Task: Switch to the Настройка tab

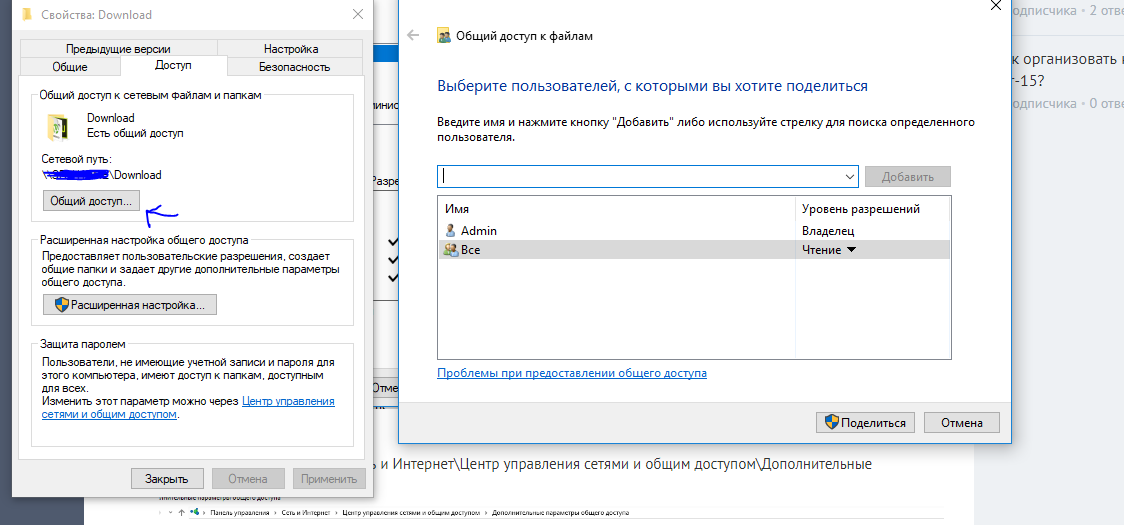Action: click(290, 49)
